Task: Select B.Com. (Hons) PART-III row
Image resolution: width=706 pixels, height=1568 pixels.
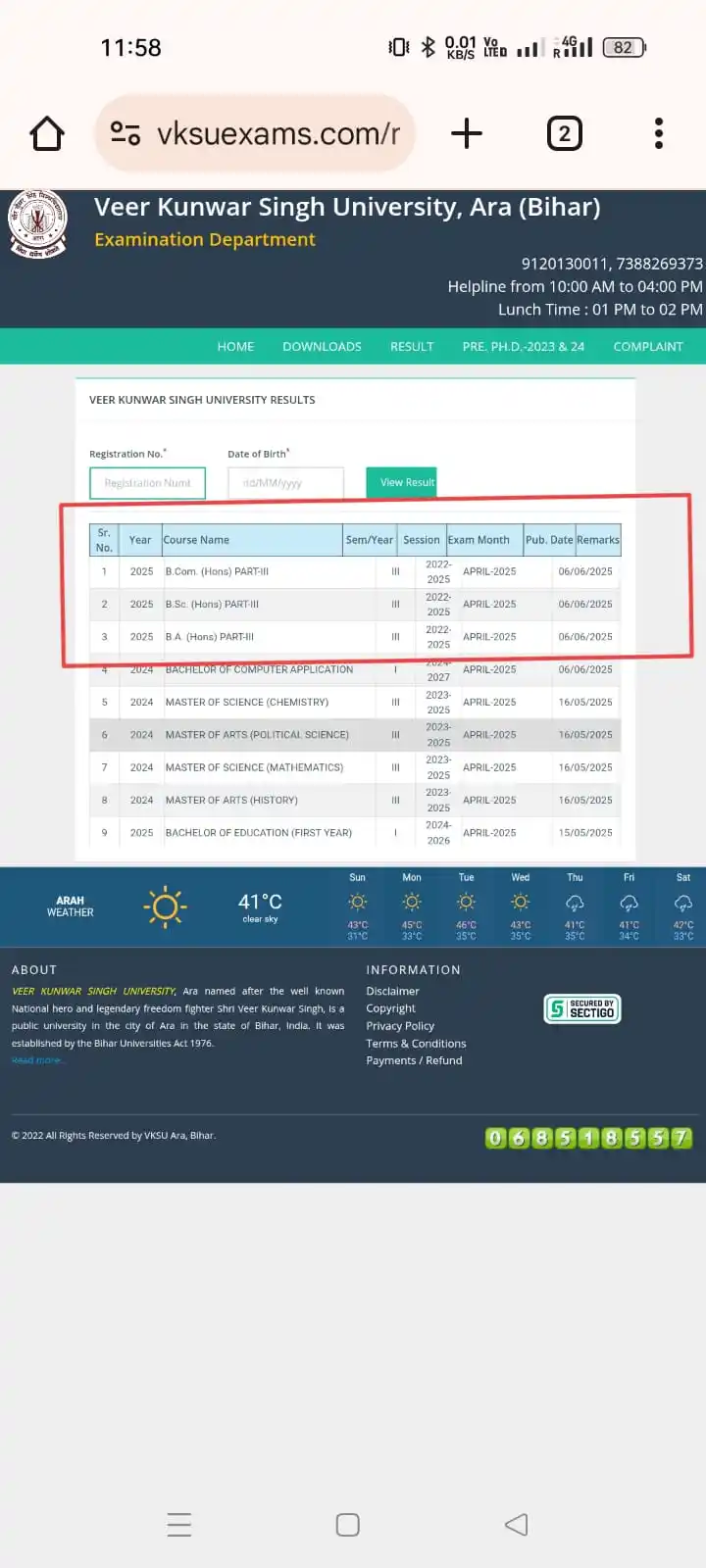Action: (x=355, y=571)
